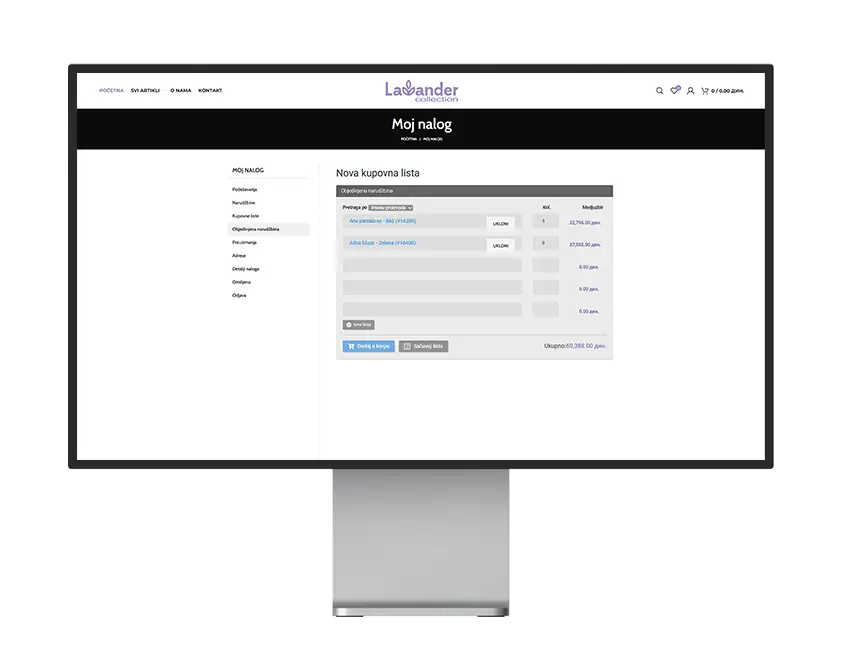Go to POČETNA in top navigation
The height and width of the screenshot is (666, 843).
pos(111,90)
